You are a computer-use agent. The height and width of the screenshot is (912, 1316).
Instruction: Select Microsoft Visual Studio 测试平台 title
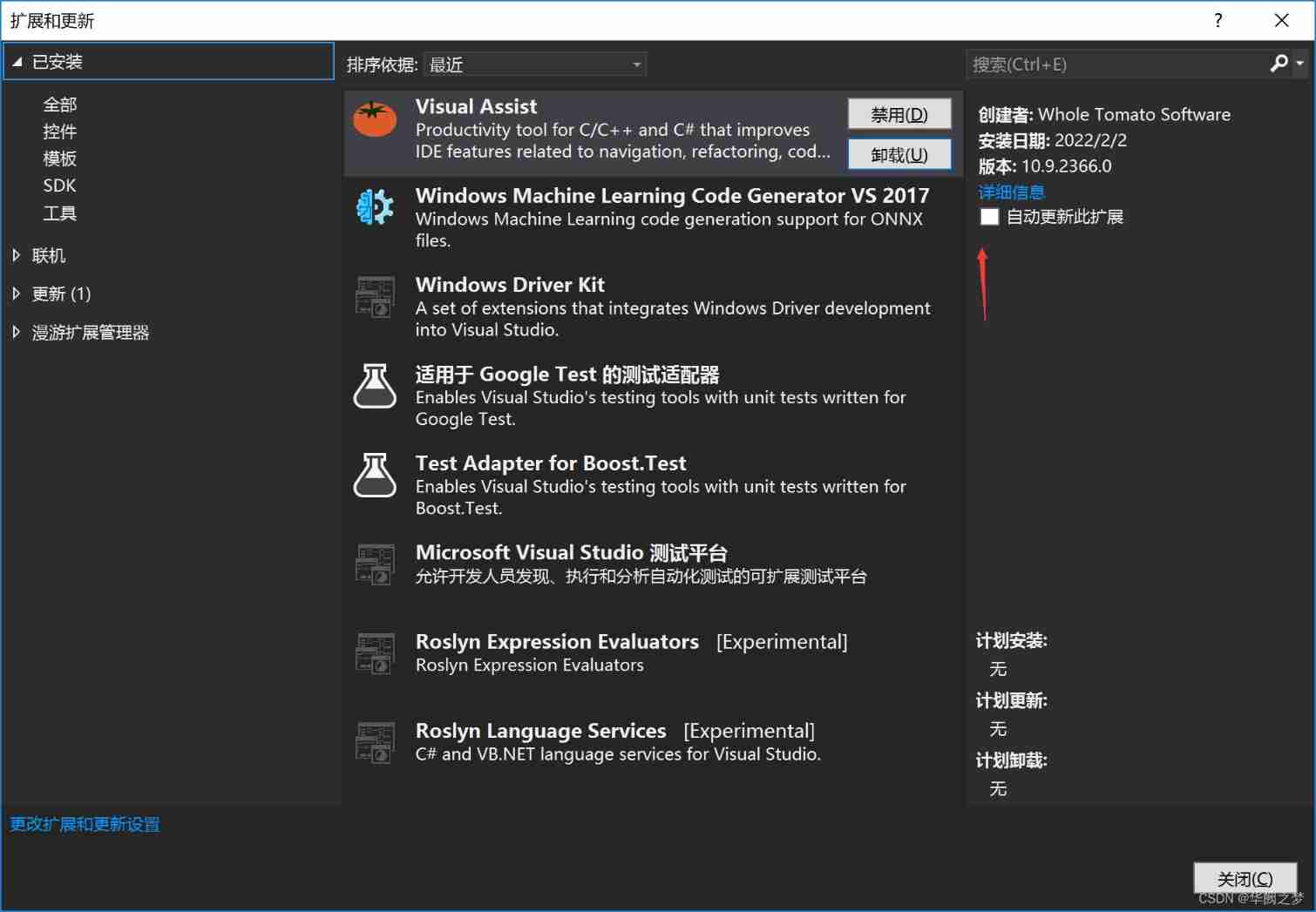(x=571, y=552)
